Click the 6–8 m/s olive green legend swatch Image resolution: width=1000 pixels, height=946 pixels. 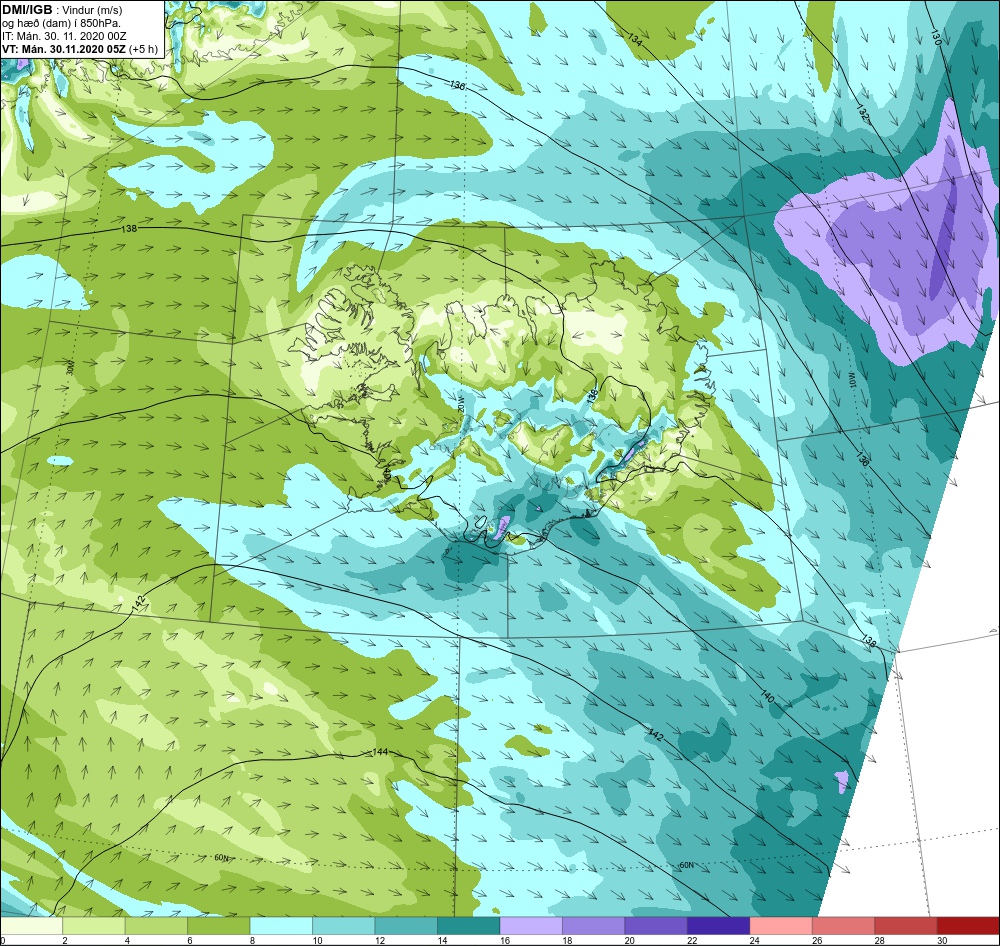pos(219,926)
